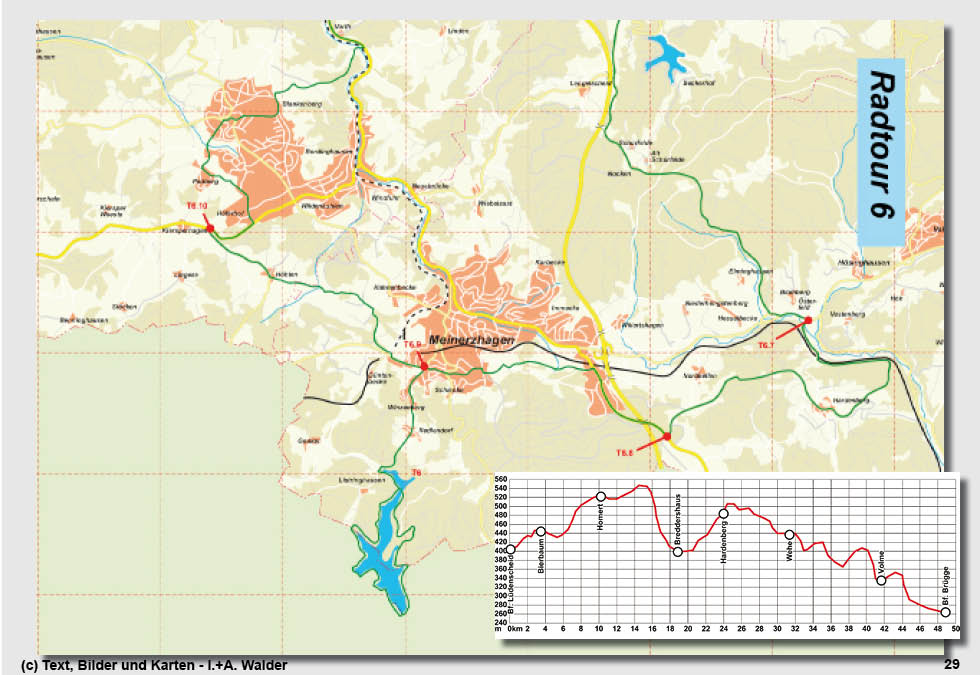980x675 pixels.
Task: Click the Volme circle on the elevation graph
Action: tap(880, 581)
